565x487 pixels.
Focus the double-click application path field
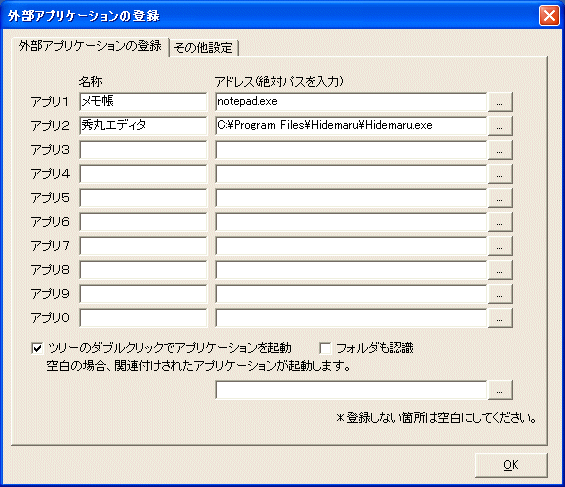coord(351,390)
